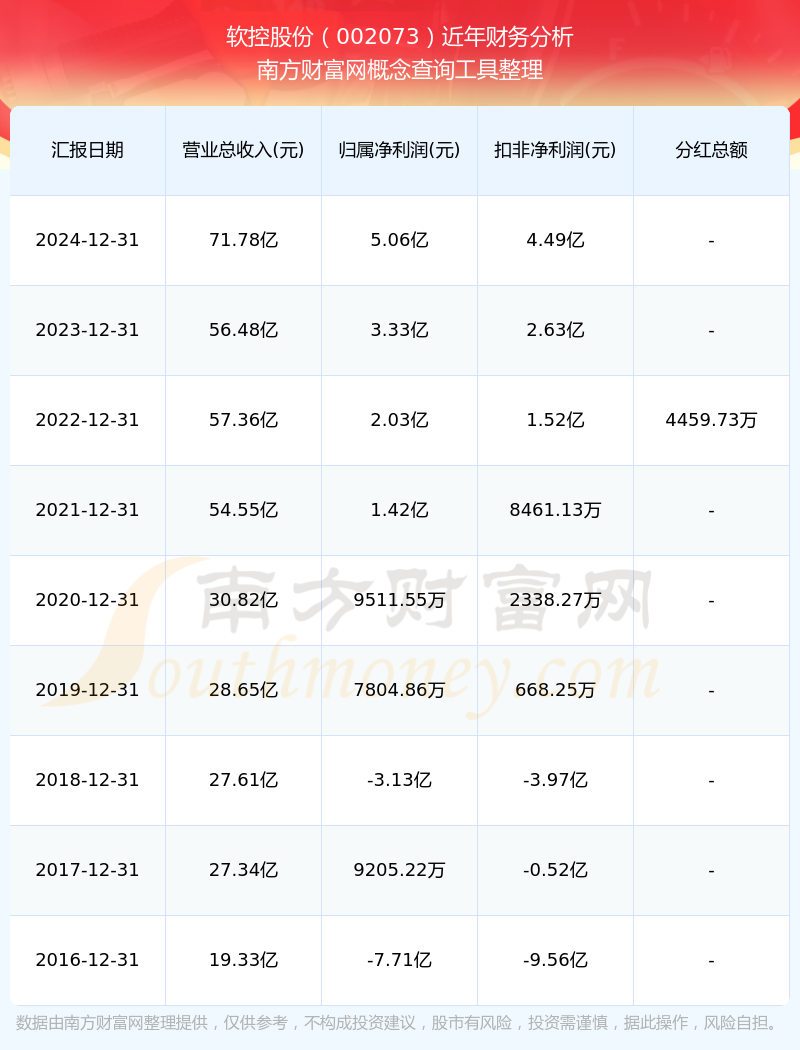Image resolution: width=800 pixels, height=1050 pixels.
Task: Click the value -9.56亿
Action: (x=556, y=960)
